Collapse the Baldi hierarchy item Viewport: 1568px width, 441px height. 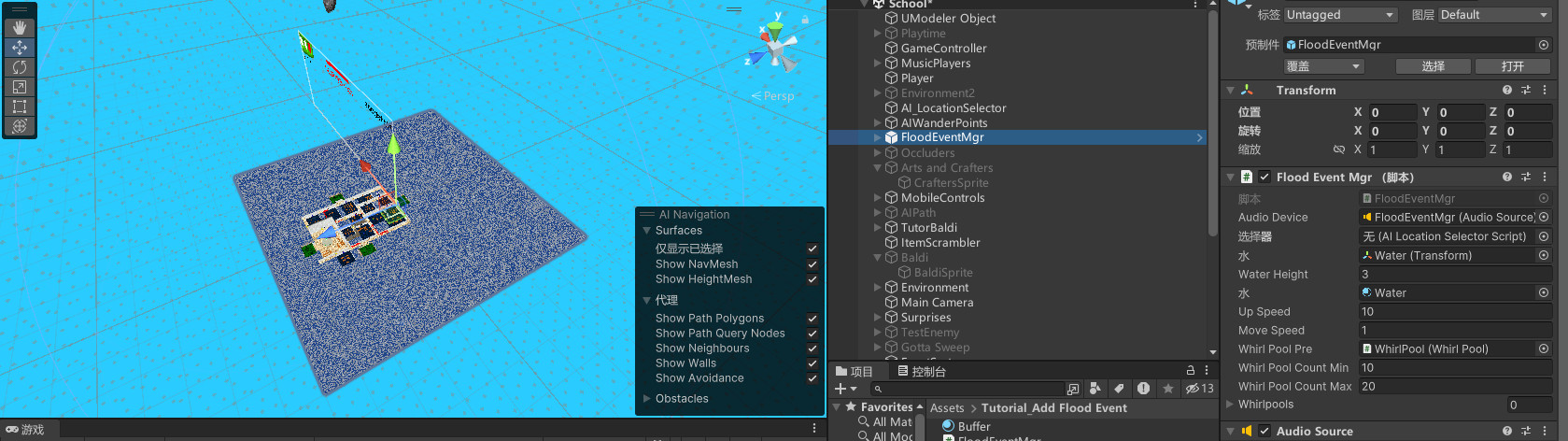pyautogui.click(x=877, y=258)
